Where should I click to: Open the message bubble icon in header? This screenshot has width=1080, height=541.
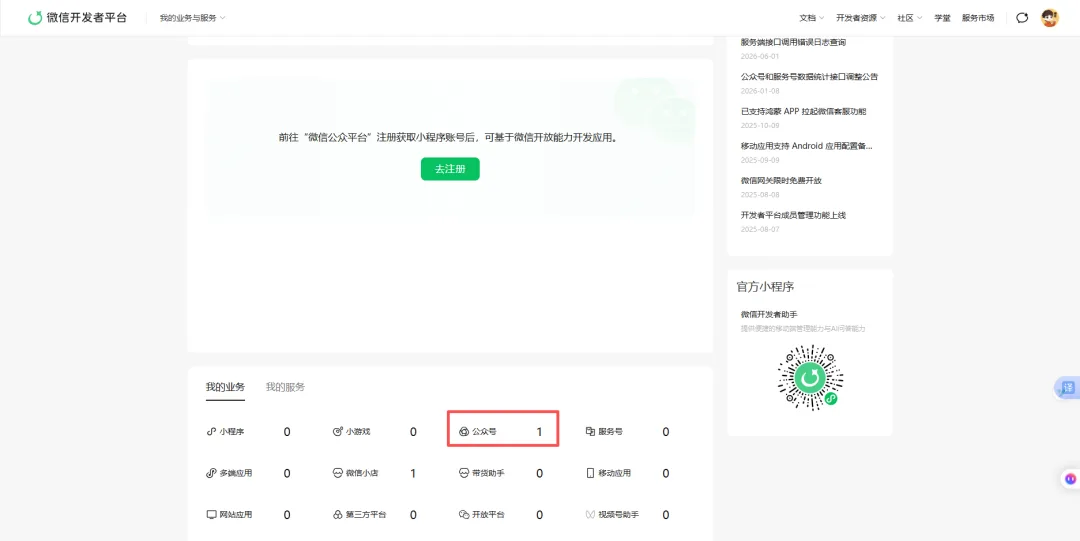(x=1022, y=18)
